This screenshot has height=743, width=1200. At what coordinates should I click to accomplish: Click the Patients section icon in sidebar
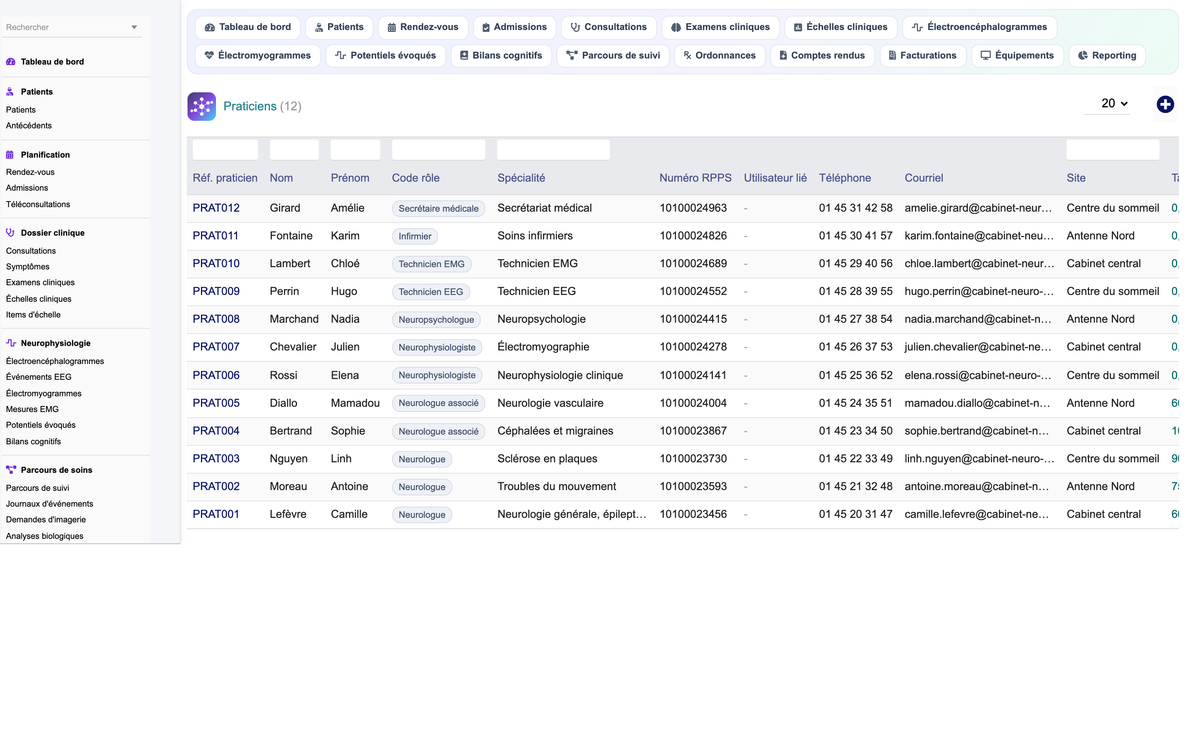pos(11,92)
